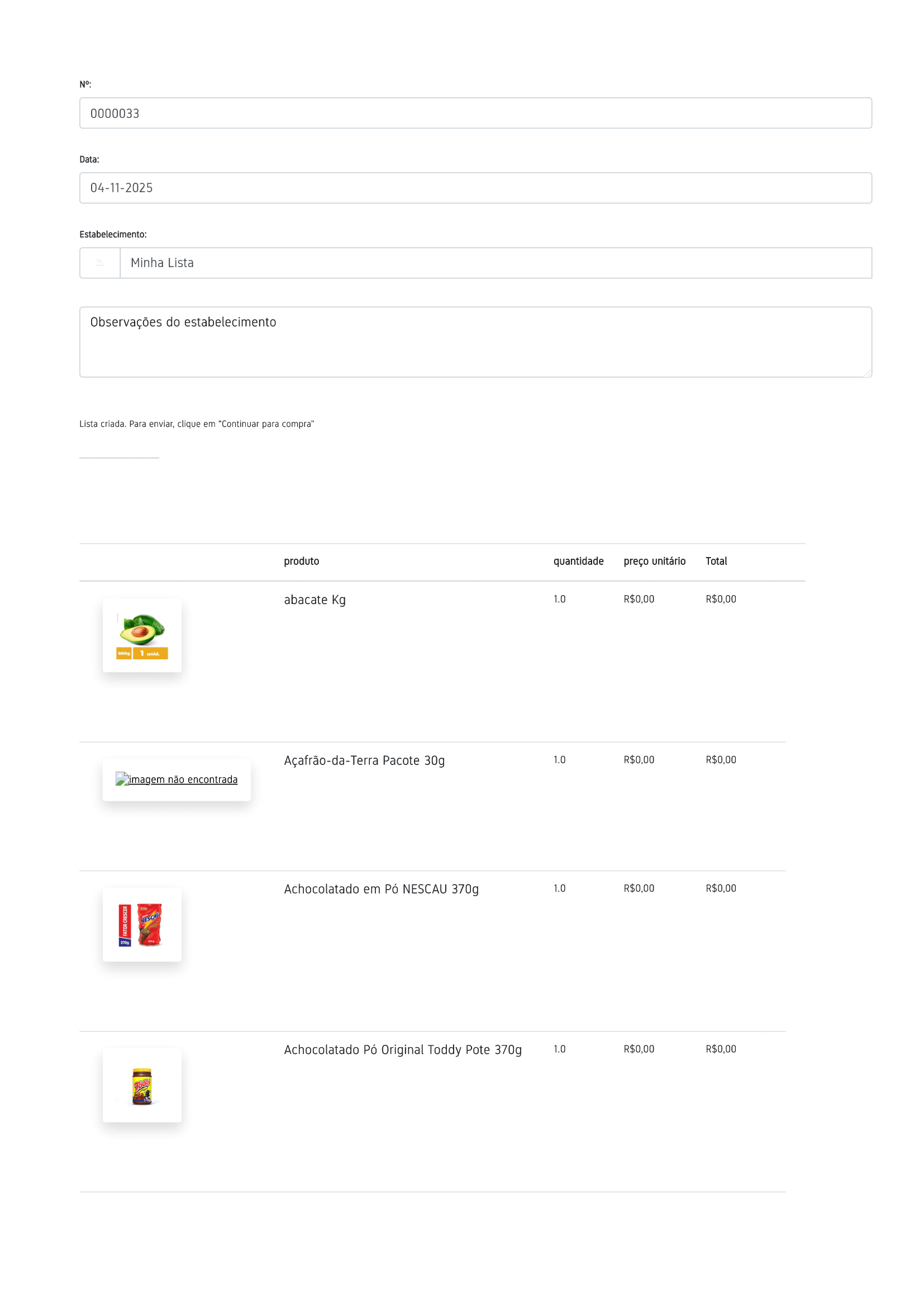Click the store icon beside Minha Lista
This screenshot has height=1307, width=924.
click(100, 263)
